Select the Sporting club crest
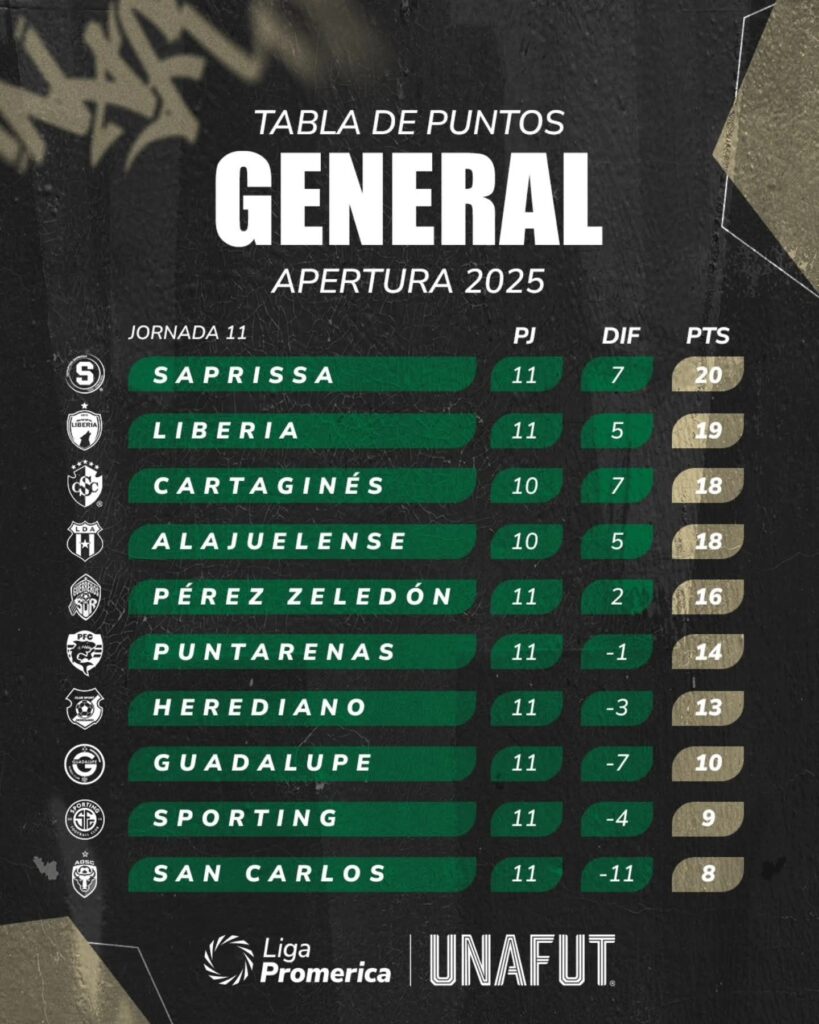Screen dimensions: 819x1024 pos(84,818)
